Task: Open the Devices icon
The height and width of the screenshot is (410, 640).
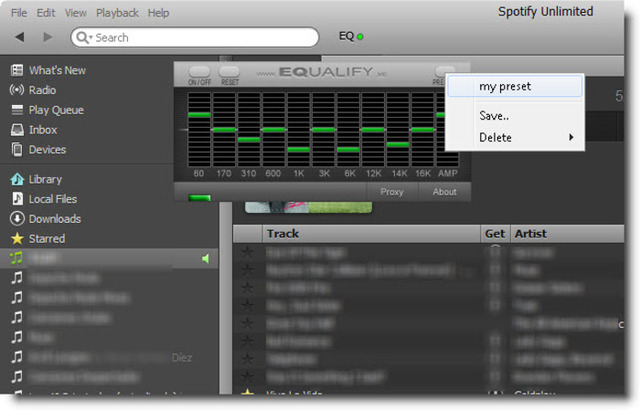Action: [17, 149]
